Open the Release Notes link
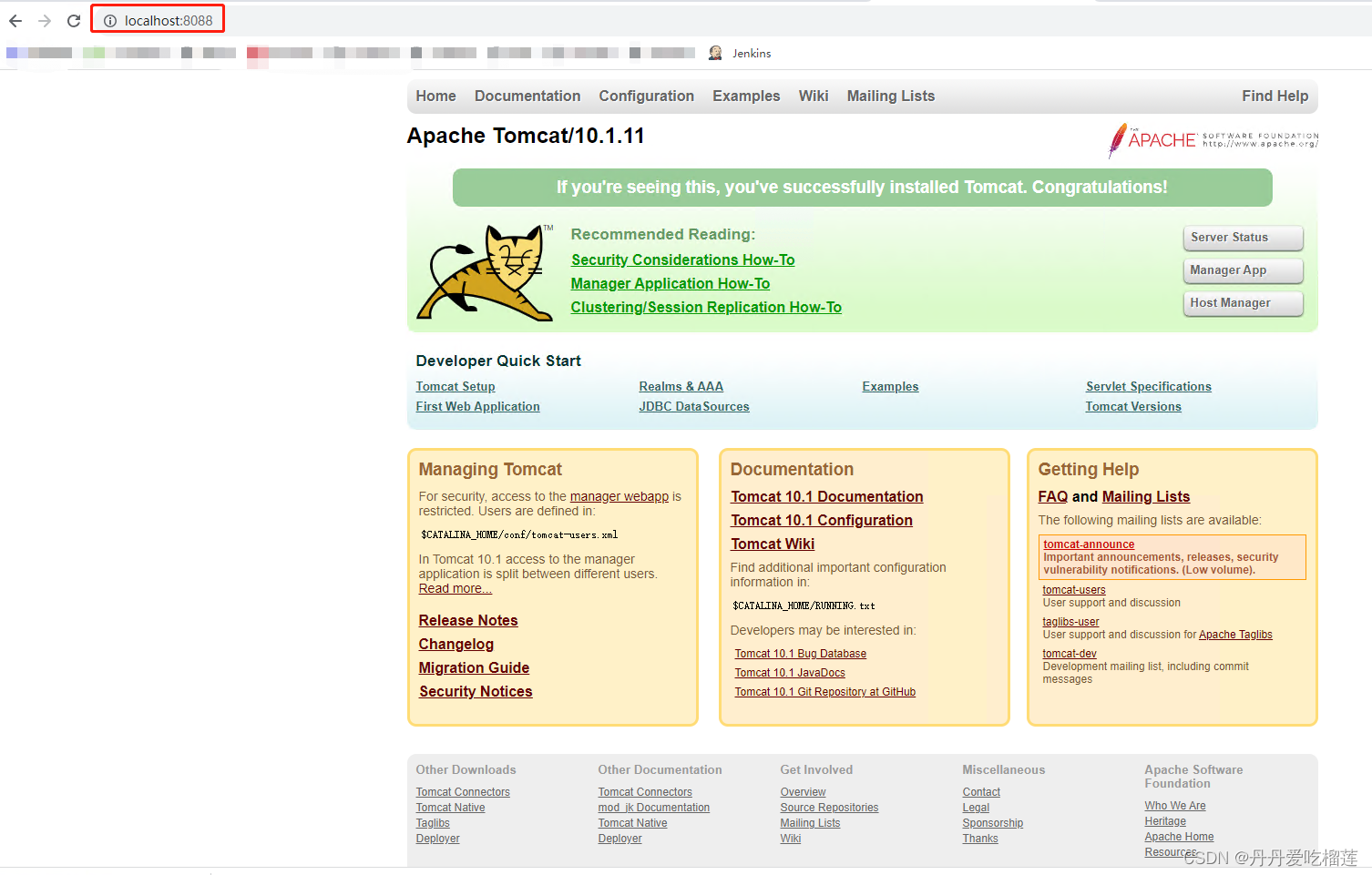This screenshot has height=875, width=1372. (x=468, y=620)
